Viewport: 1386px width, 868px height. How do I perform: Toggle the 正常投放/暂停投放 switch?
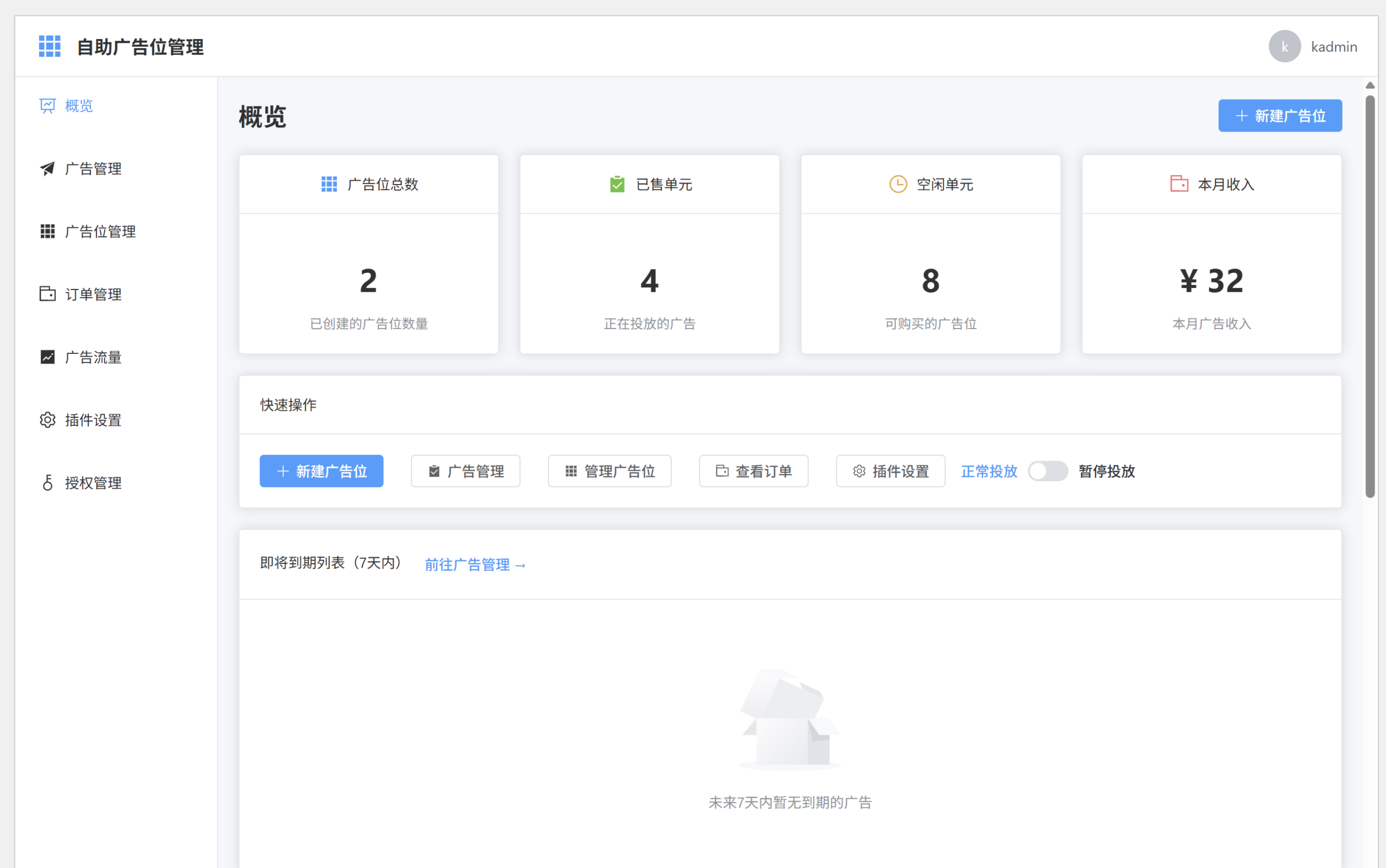coord(1047,471)
